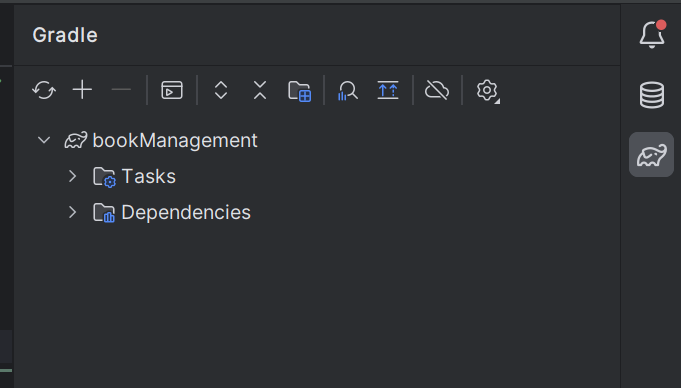Image resolution: width=681 pixels, height=388 pixels.
Task: Click the plus icon to link Gradle project
Action: click(82, 90)
